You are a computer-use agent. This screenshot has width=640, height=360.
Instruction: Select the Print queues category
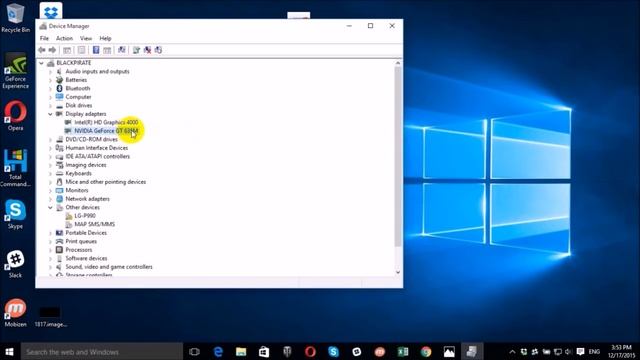pos(81,242)
